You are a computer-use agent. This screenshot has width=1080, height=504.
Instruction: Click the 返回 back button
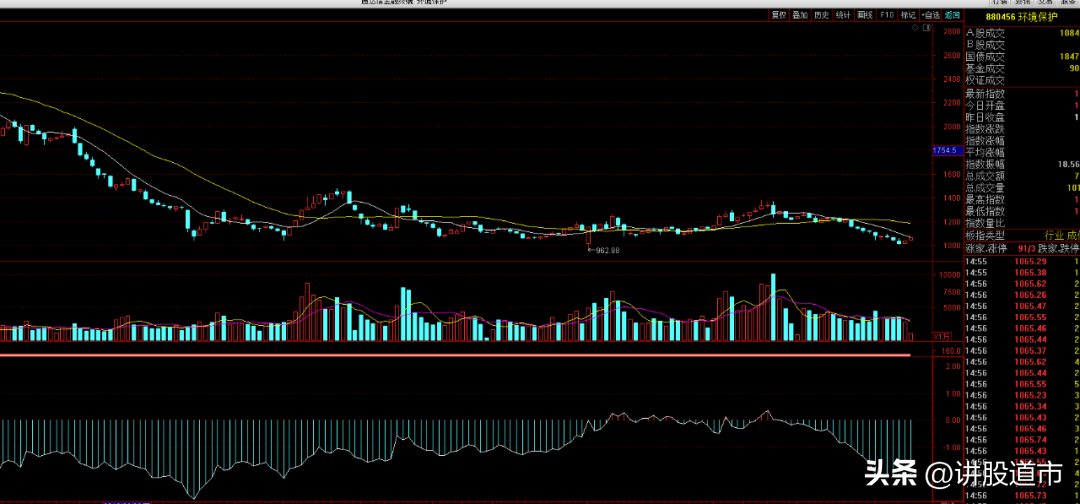coord(953,14)
